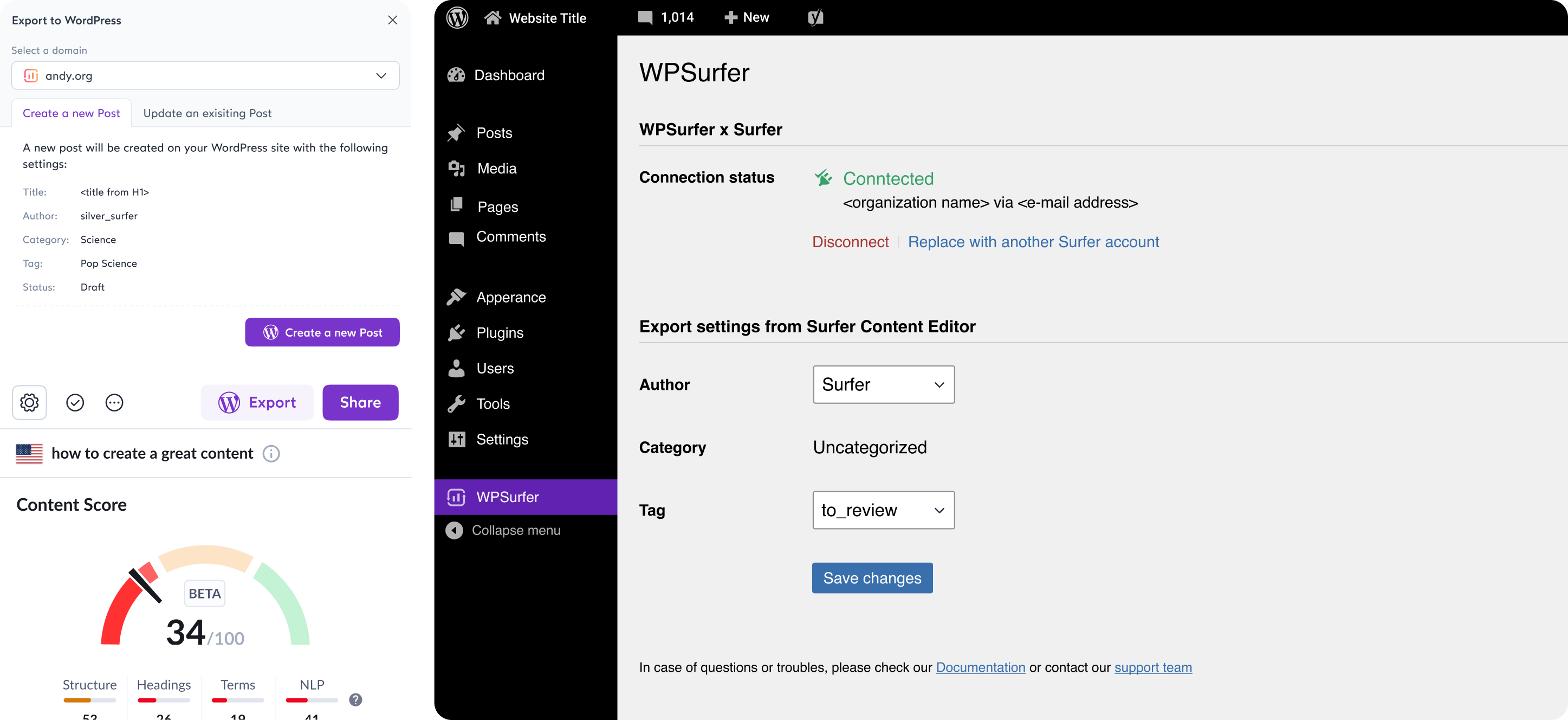Click the Tools wrench icon
This screenshot has height=720, width=1568.
coord(456,403)
